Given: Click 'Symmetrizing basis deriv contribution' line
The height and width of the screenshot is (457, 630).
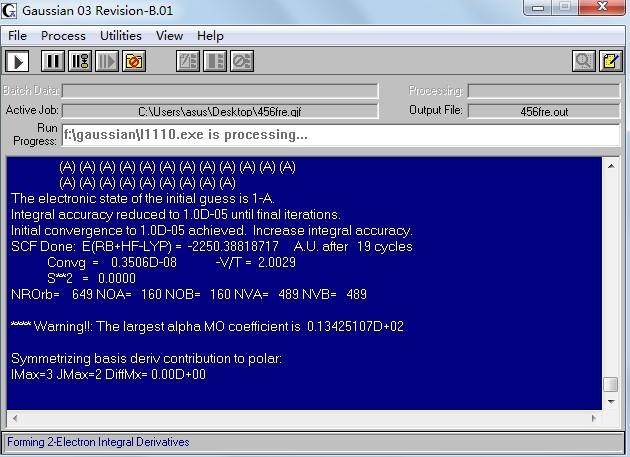Looking at the screenshot, I should click(146, 358).
